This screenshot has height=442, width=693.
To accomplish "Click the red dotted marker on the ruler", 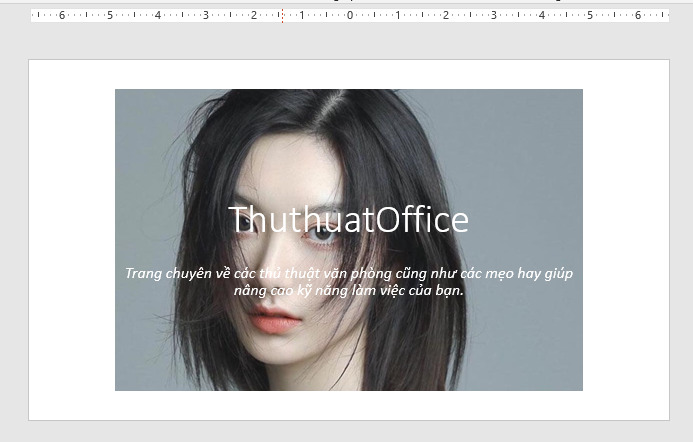I will [282, 16].
